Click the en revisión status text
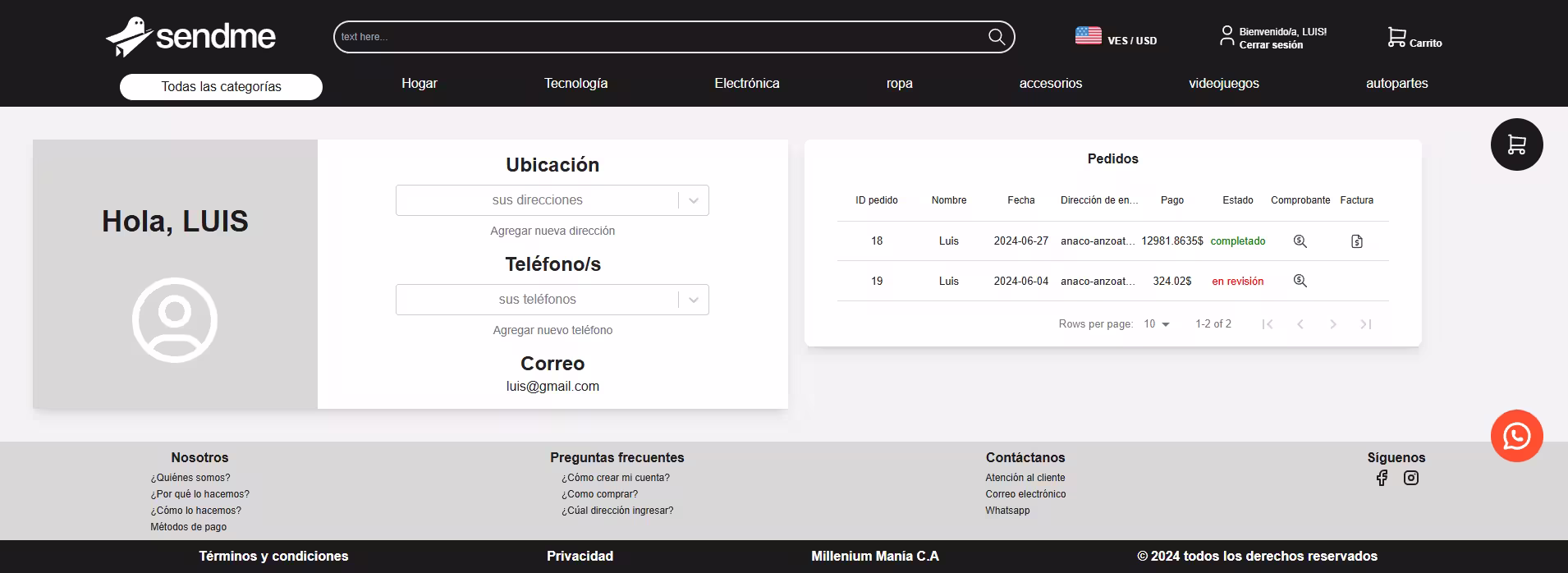This screenshot has height=573, width=1568. point(1237,281)
